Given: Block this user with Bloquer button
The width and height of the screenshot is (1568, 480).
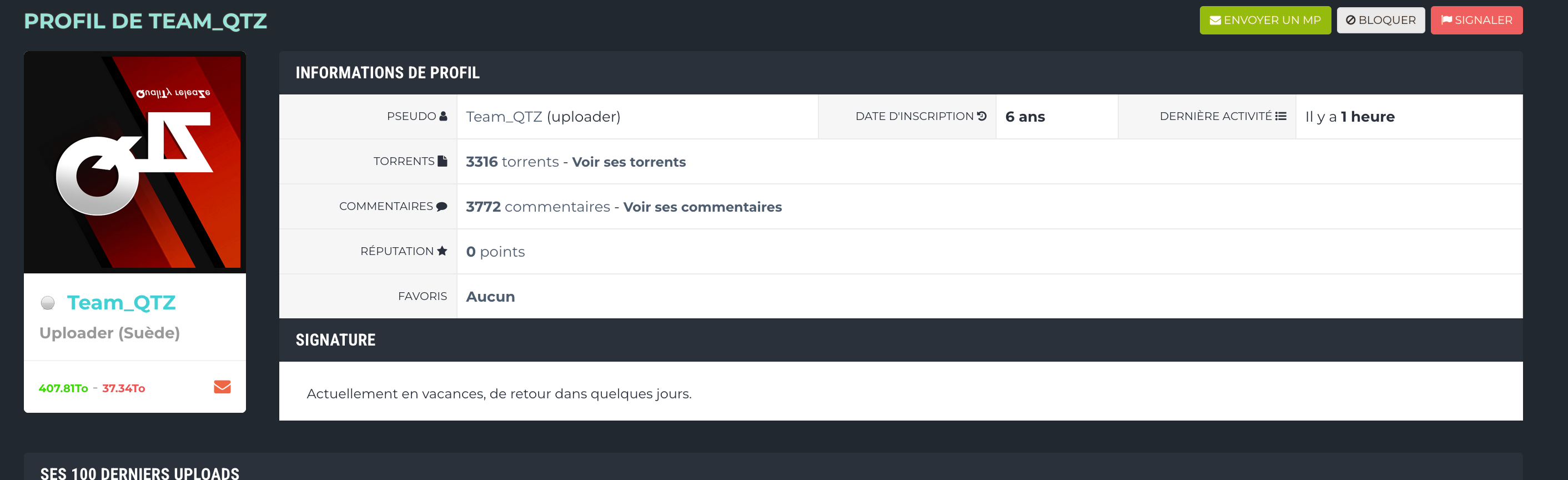Looking at the screenshot, I should click(x=1380, y=20).
